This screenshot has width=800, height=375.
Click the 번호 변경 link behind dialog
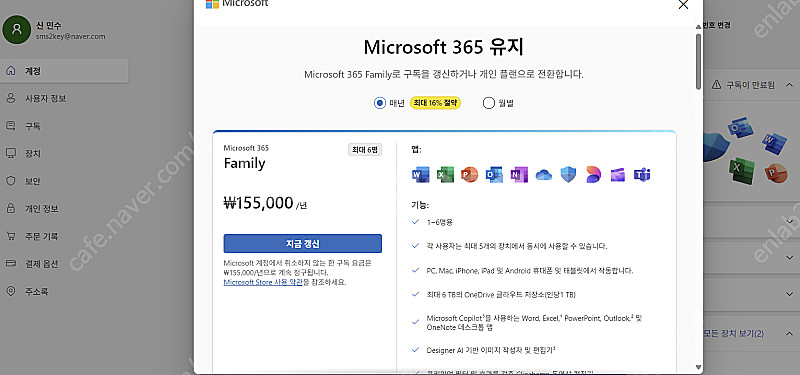coord(717,25)
